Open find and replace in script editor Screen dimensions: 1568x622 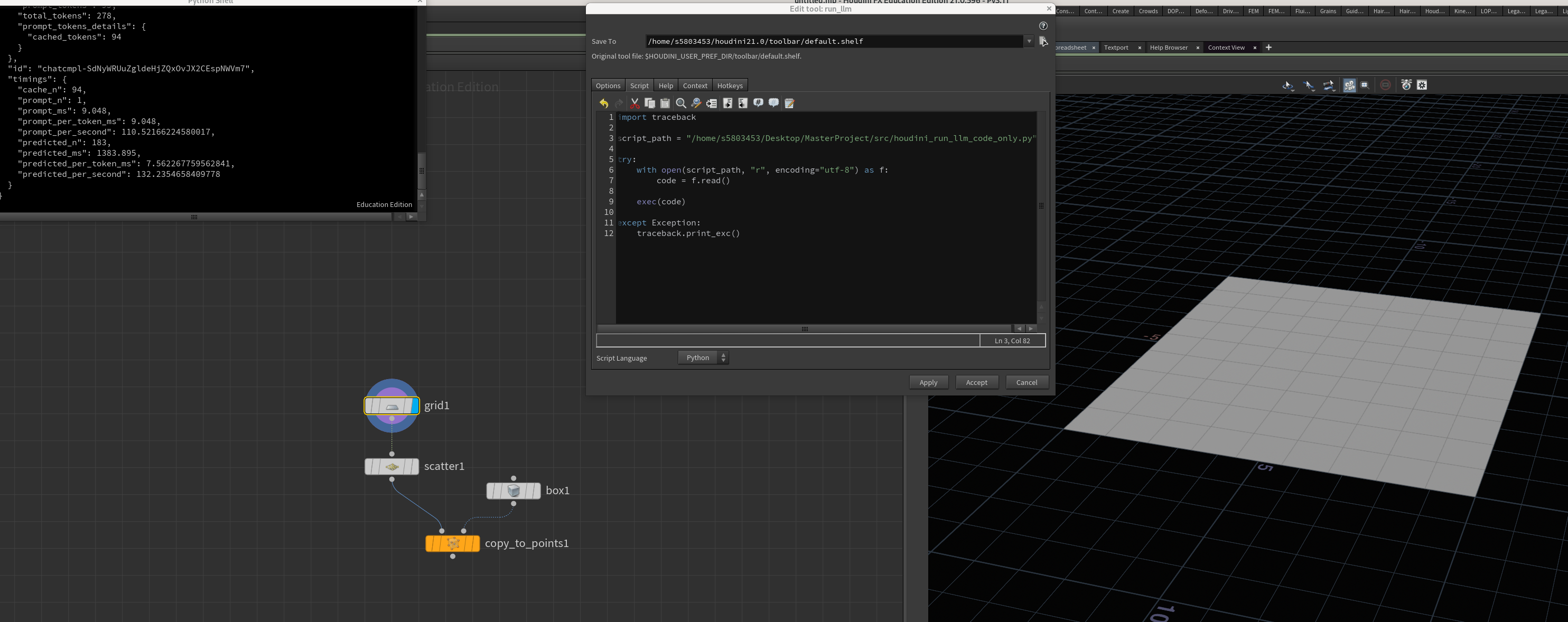696,103
